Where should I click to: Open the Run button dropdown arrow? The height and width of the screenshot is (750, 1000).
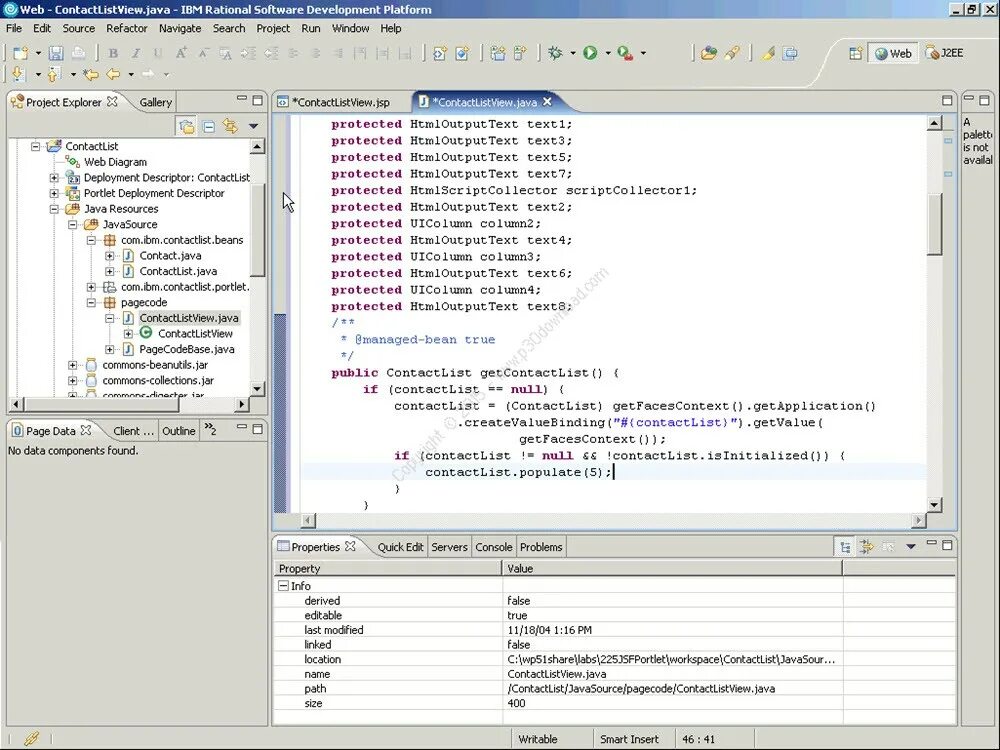pyautogui.click(x=607, y=54)
